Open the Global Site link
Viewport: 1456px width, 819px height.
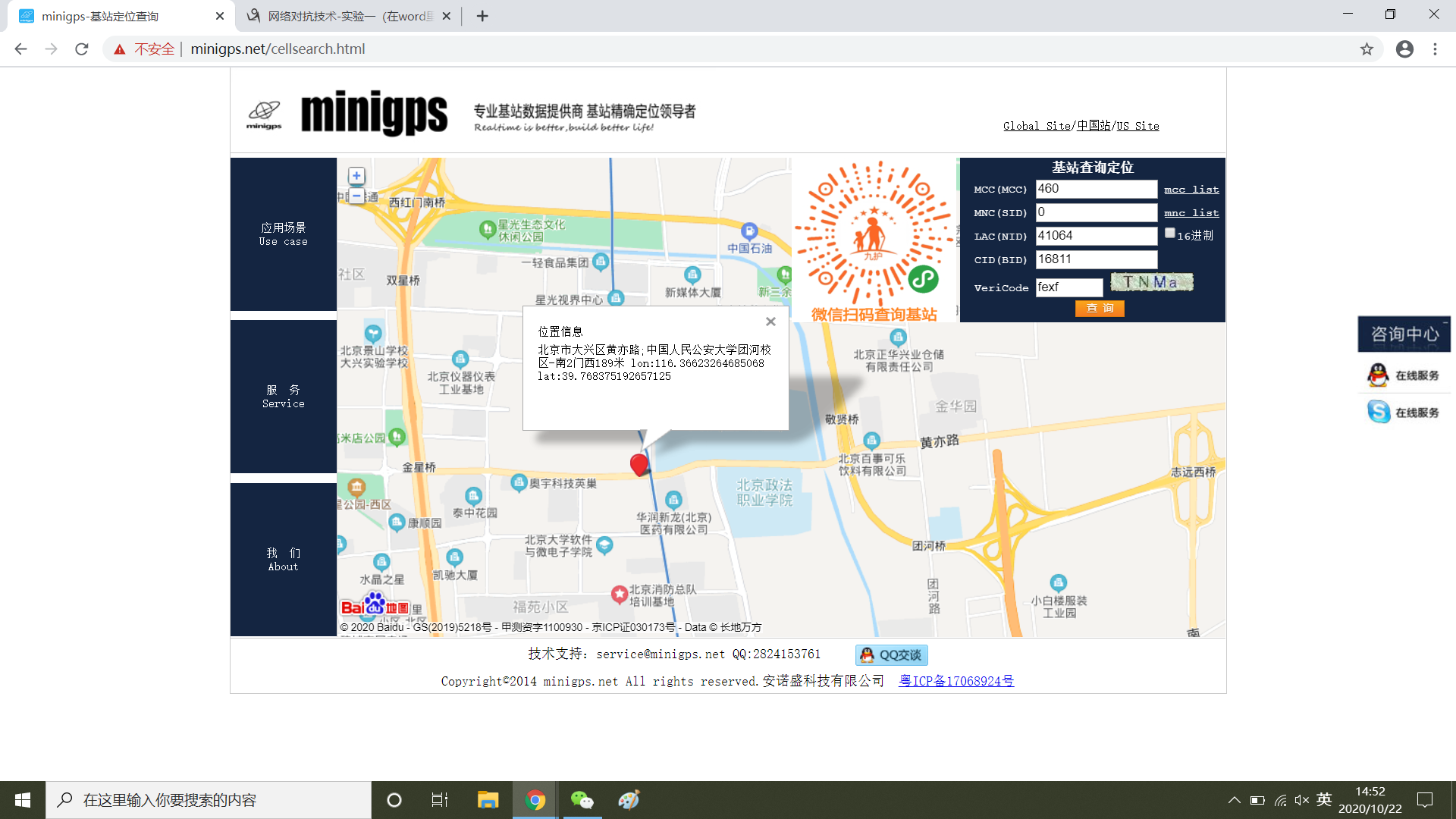[1036, 126]
